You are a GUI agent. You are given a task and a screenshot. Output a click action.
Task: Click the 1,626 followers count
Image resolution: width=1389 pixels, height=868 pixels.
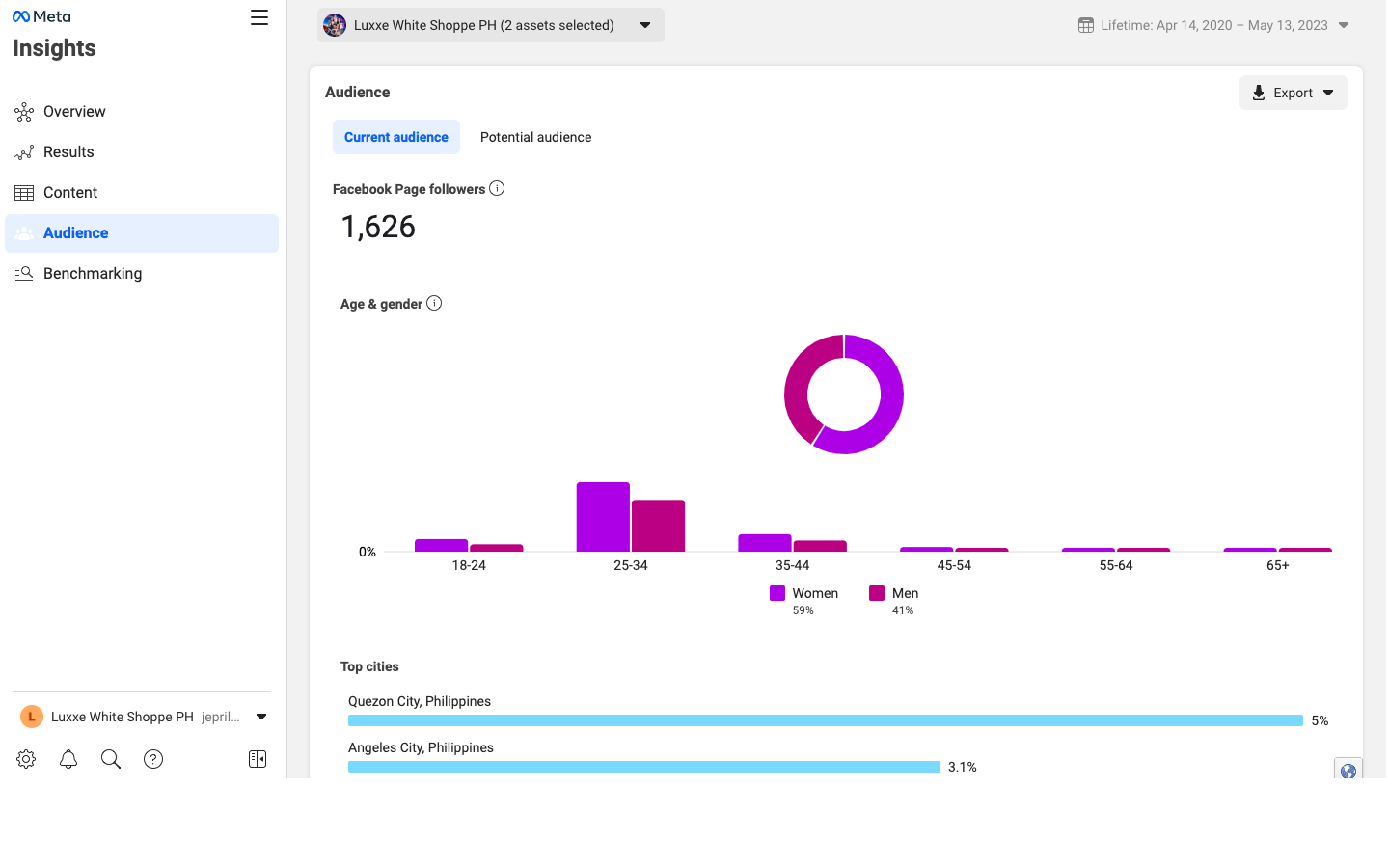[378, 227]
